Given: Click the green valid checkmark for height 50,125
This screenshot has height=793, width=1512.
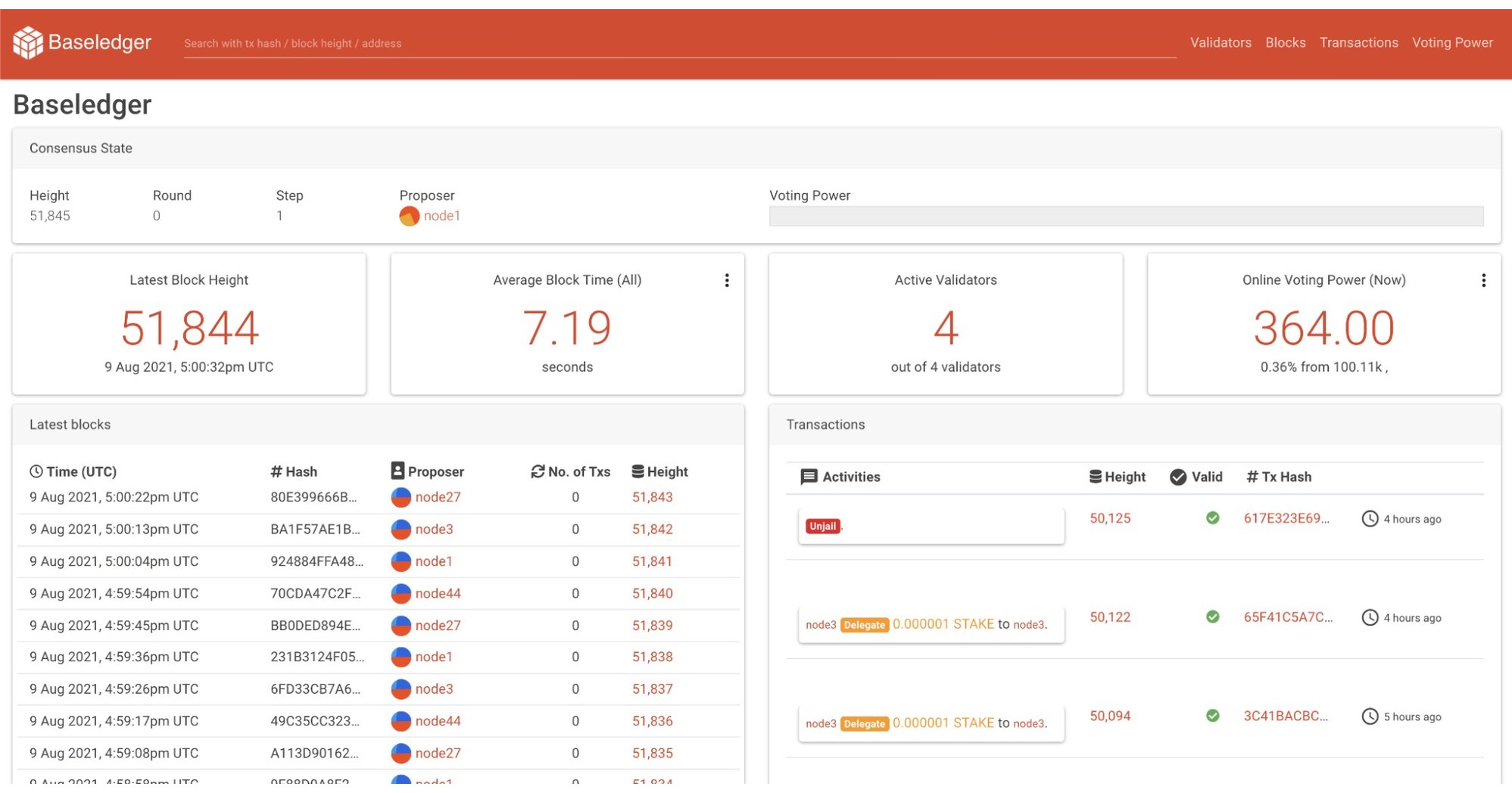Looking at the screenshot, I should point(1212,518).
